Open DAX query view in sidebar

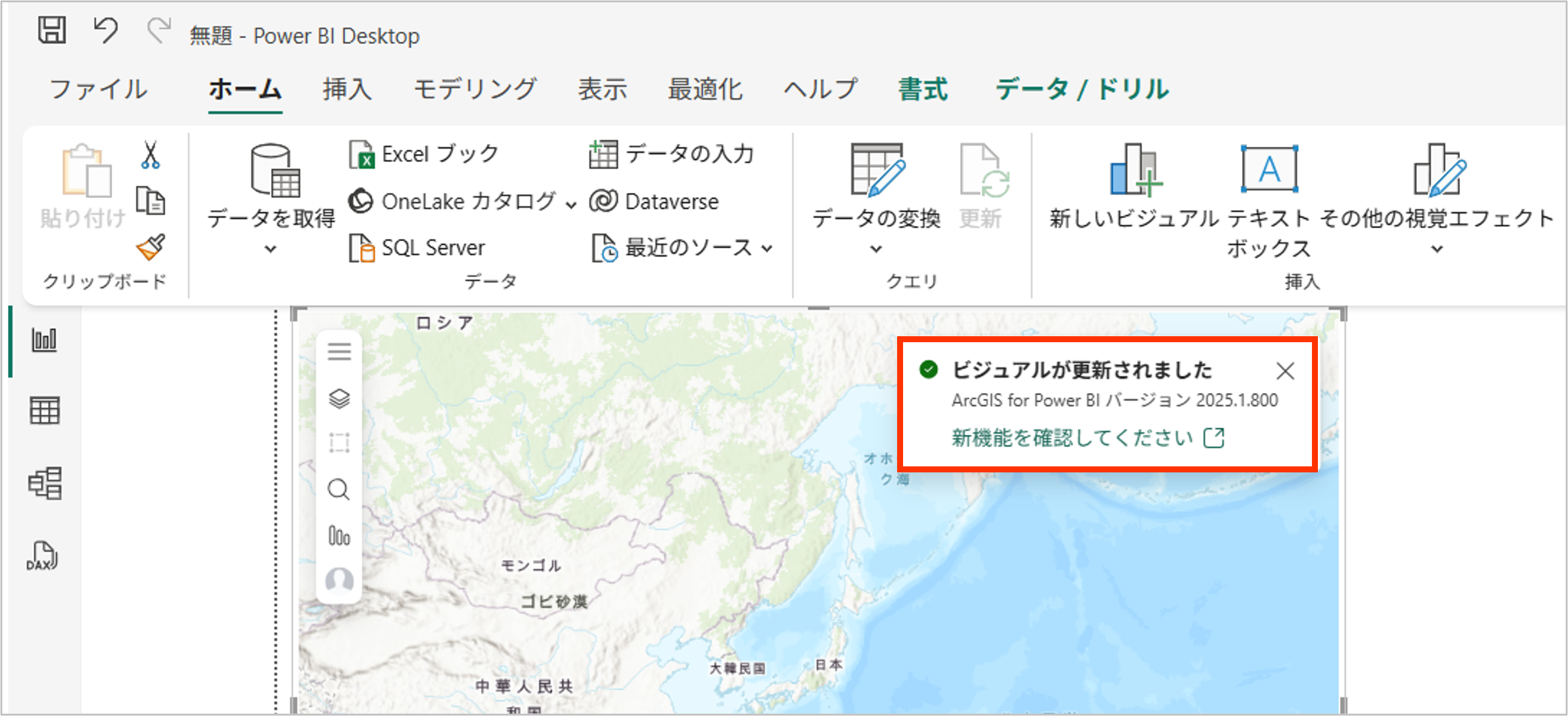(x=42, y=555)
